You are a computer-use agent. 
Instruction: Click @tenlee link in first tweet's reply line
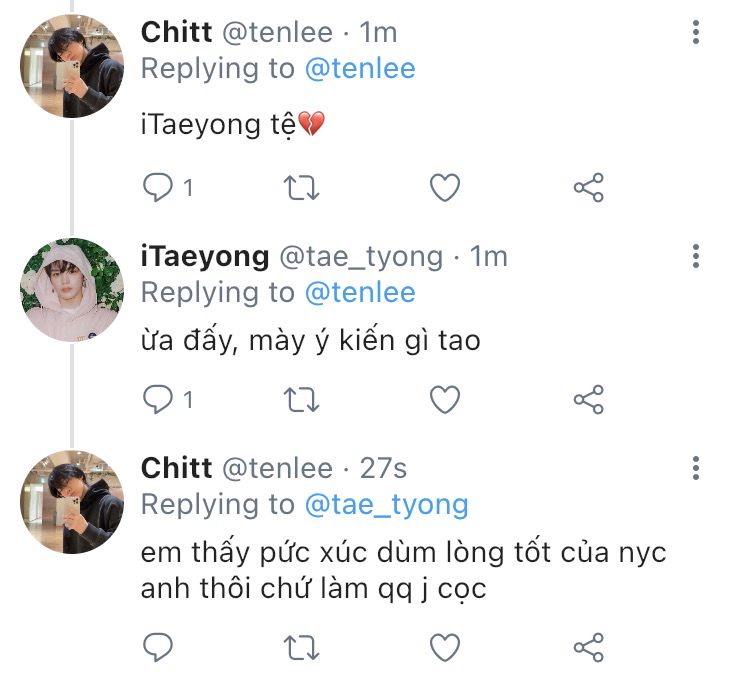pos(358,68)
